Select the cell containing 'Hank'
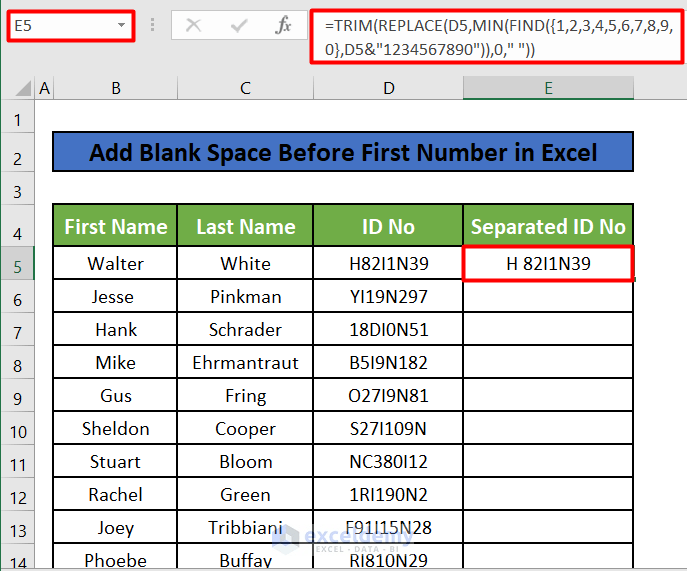 click(115, 329)
